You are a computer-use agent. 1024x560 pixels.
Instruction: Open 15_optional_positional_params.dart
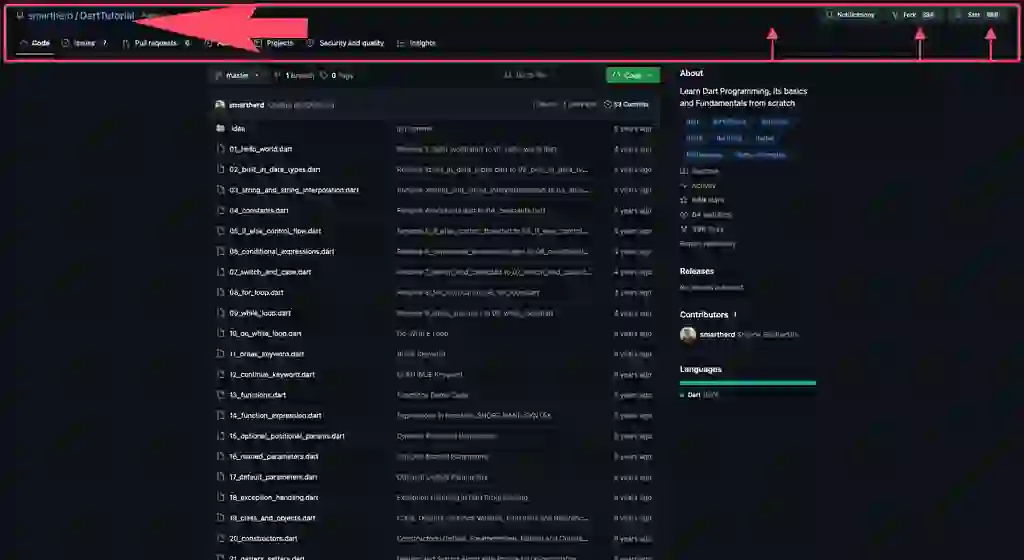click(287, 436)
